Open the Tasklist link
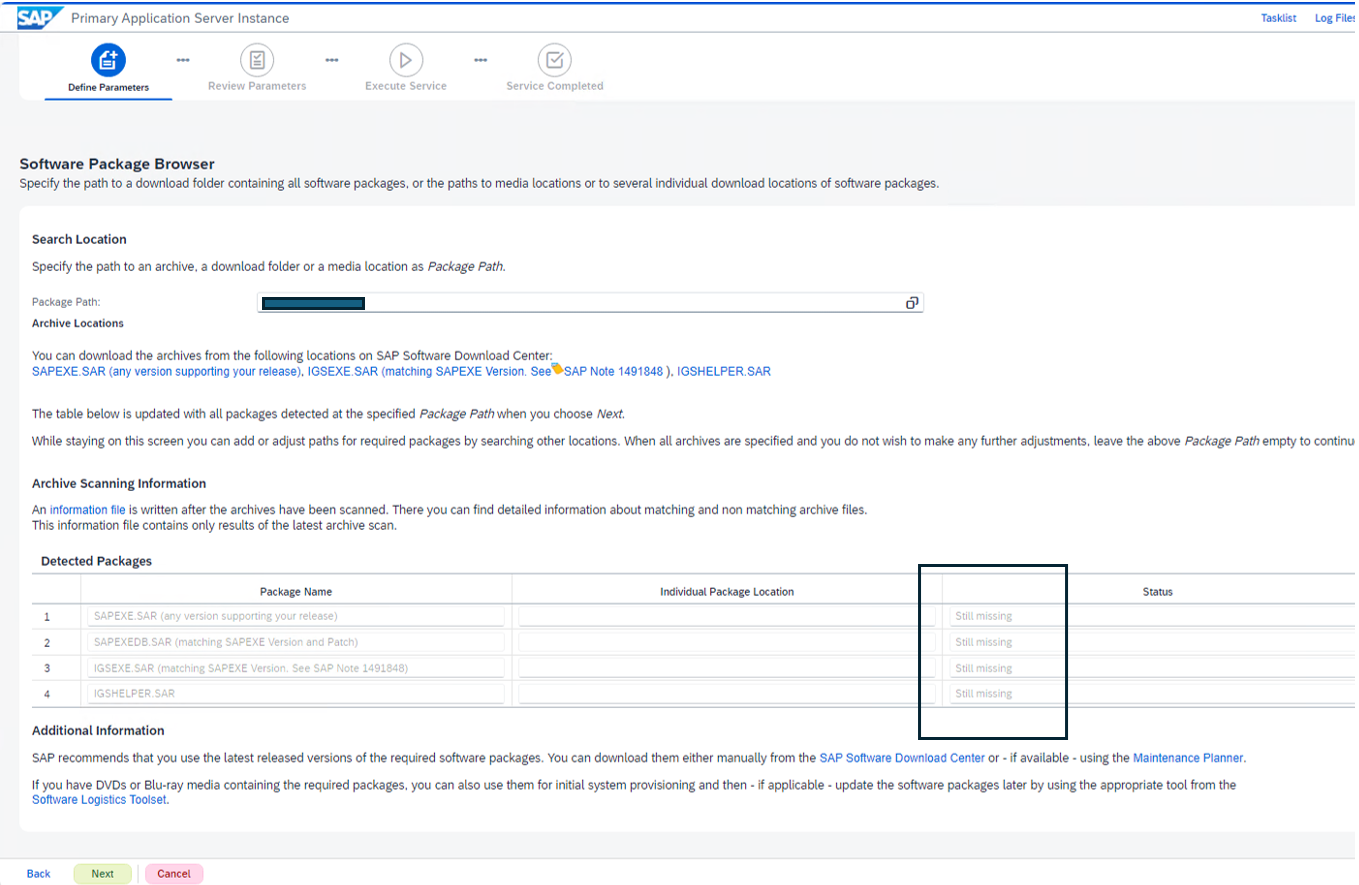This screenshot has width=1359, height=885. 1279,18
